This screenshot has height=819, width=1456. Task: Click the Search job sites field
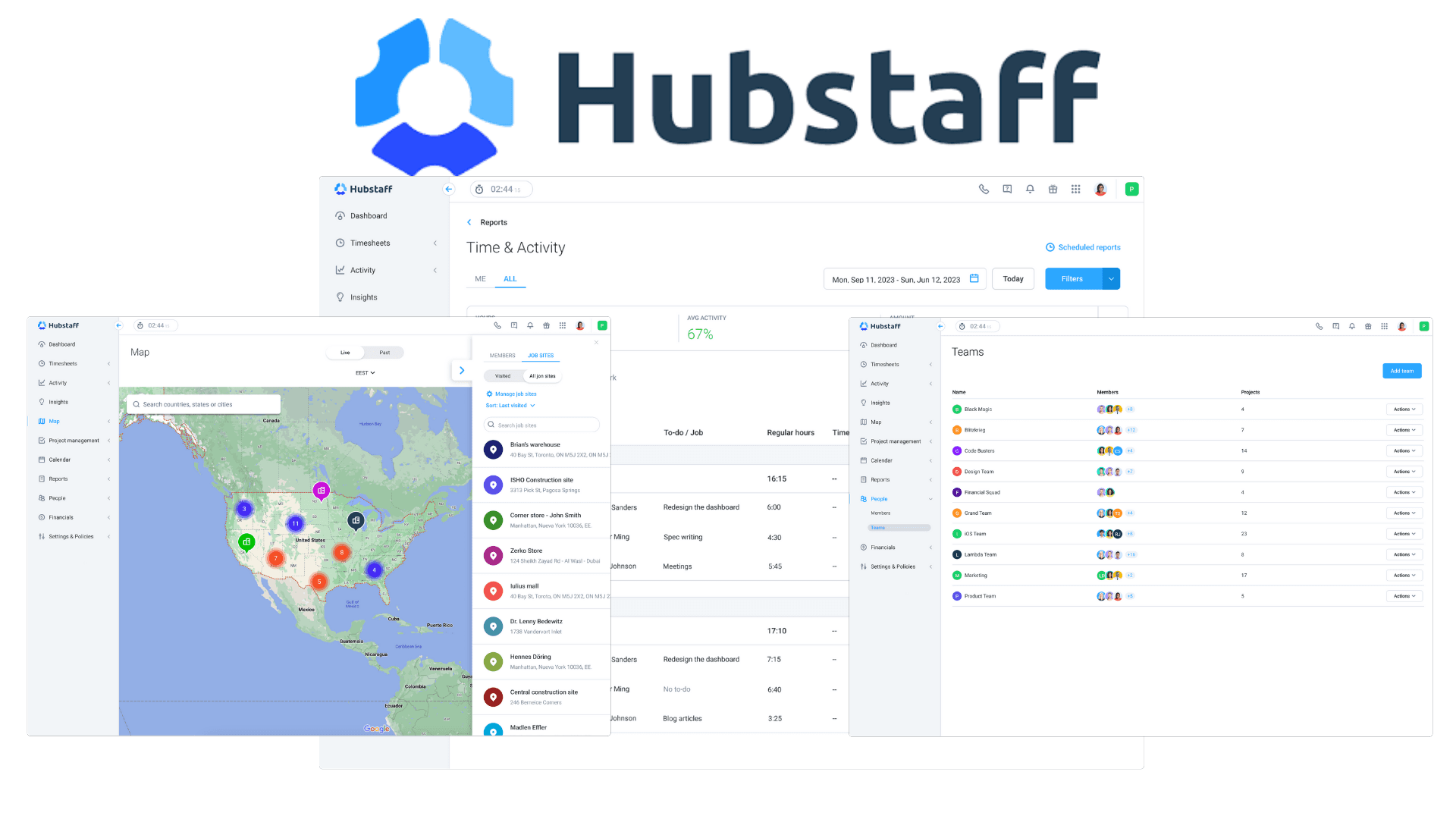541,425
